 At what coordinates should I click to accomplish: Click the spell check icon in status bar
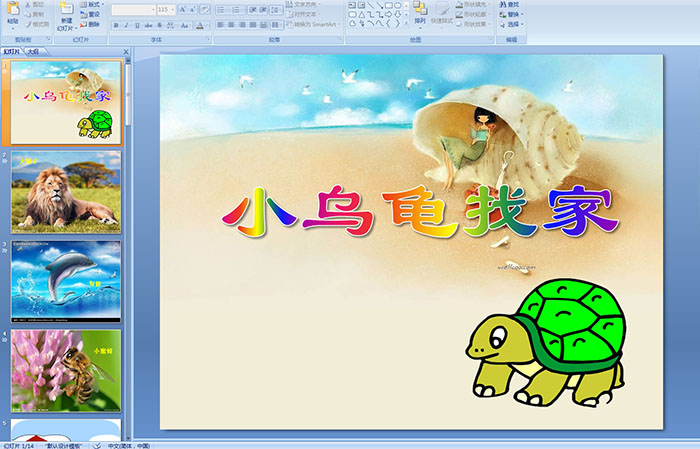click(x=97, y=445)
